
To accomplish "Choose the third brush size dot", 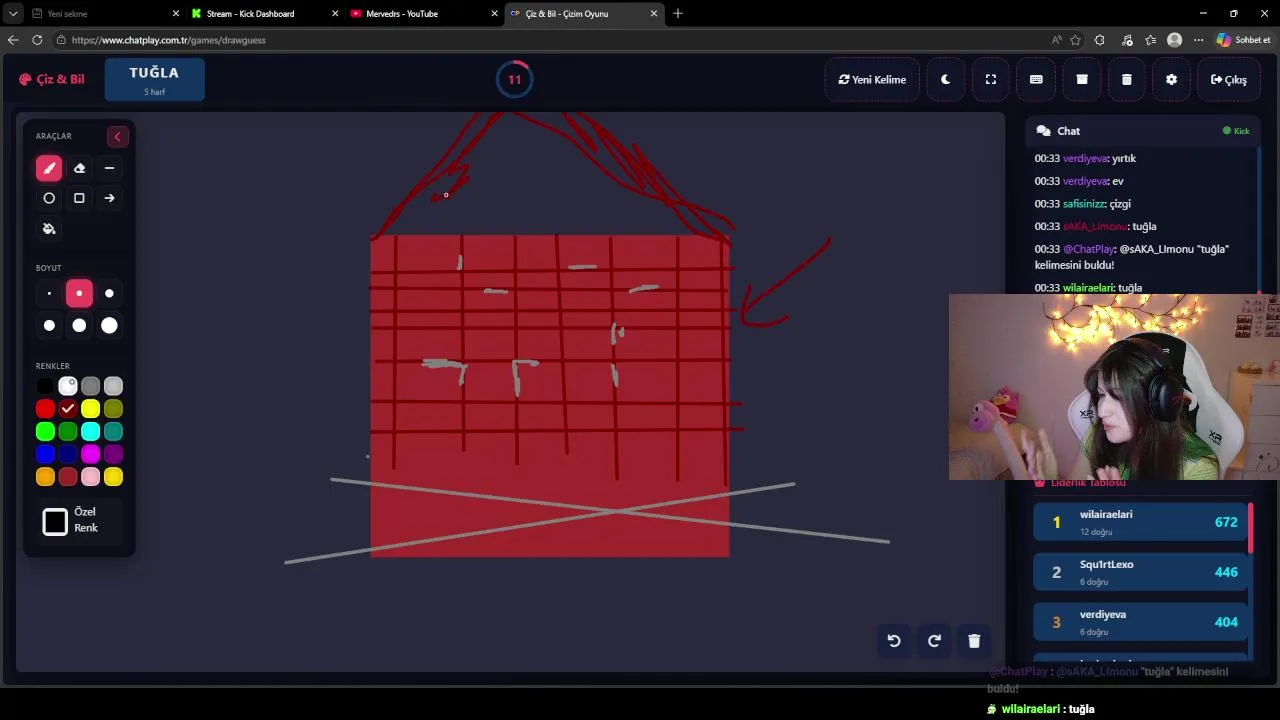I will click(x=109, y=294).
